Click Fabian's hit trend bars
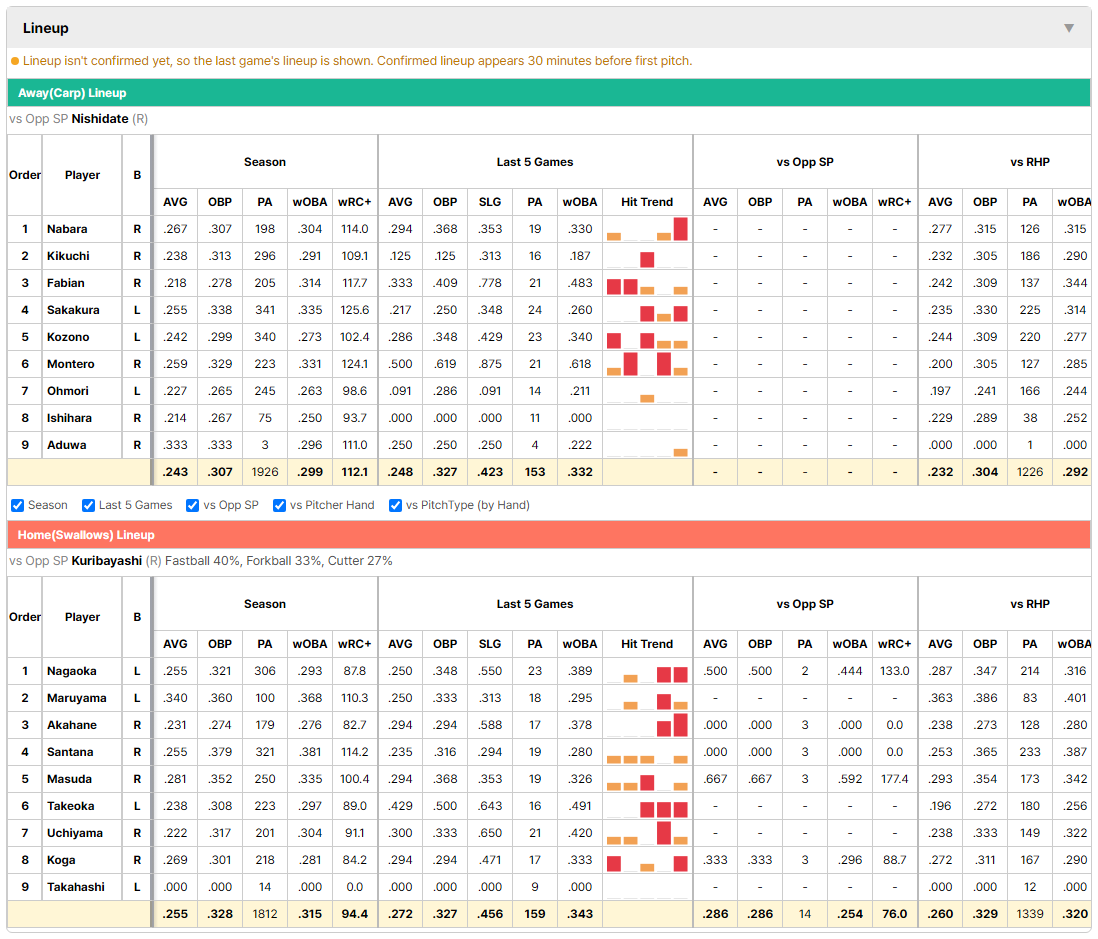1098x939 pixels. [x=647, y=283]
